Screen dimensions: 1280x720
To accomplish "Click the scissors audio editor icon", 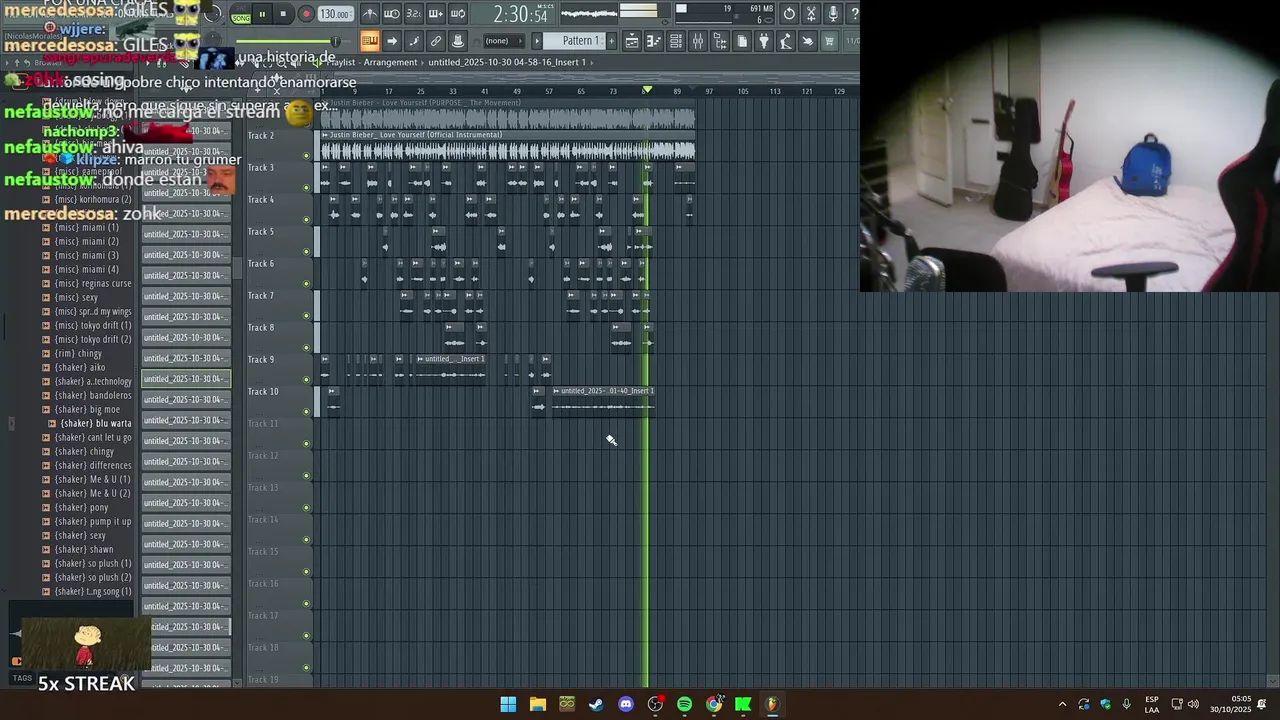I will (x=811, y=14).
